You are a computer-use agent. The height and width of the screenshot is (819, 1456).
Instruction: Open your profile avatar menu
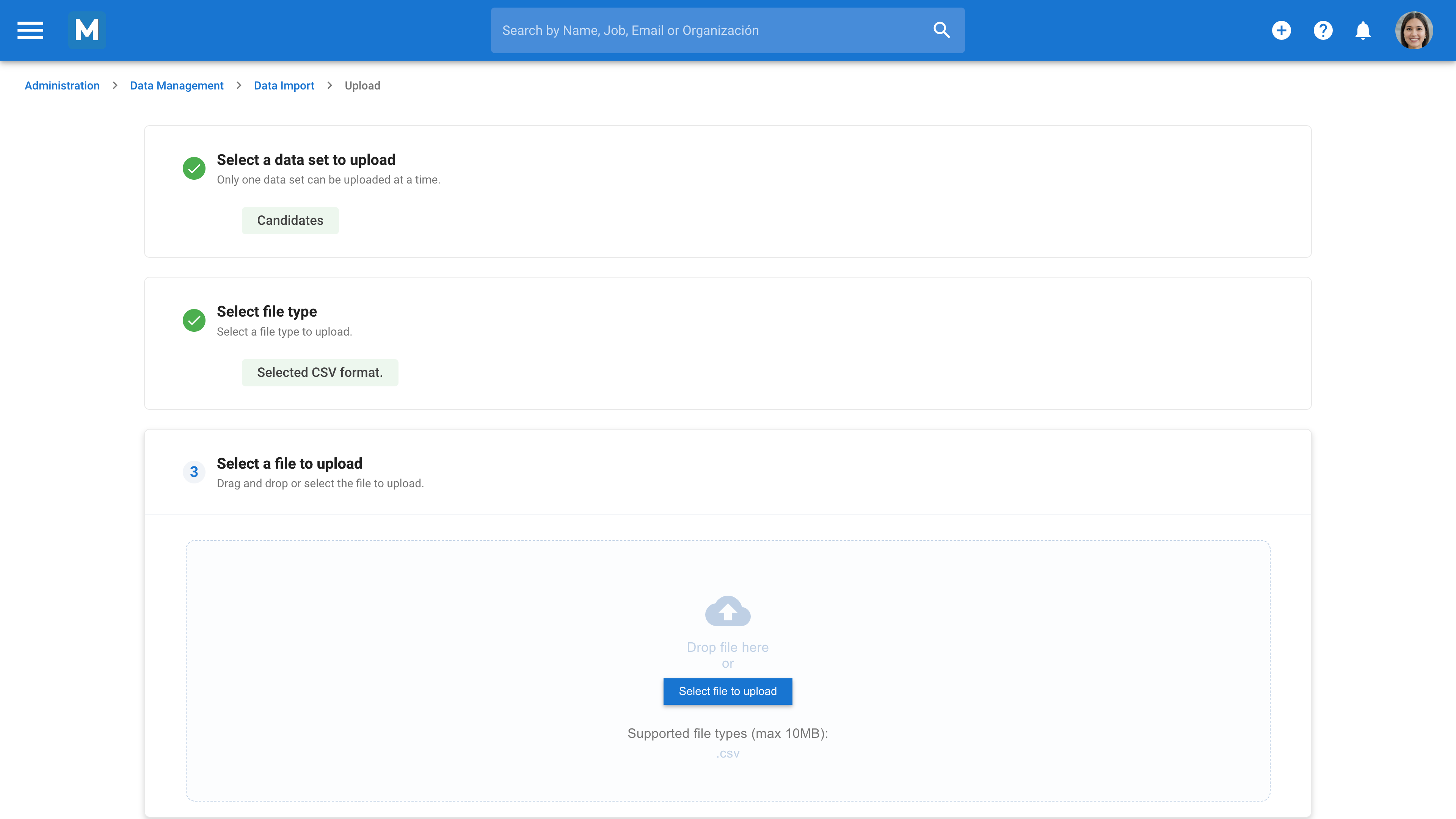[x=1414, y=30]
